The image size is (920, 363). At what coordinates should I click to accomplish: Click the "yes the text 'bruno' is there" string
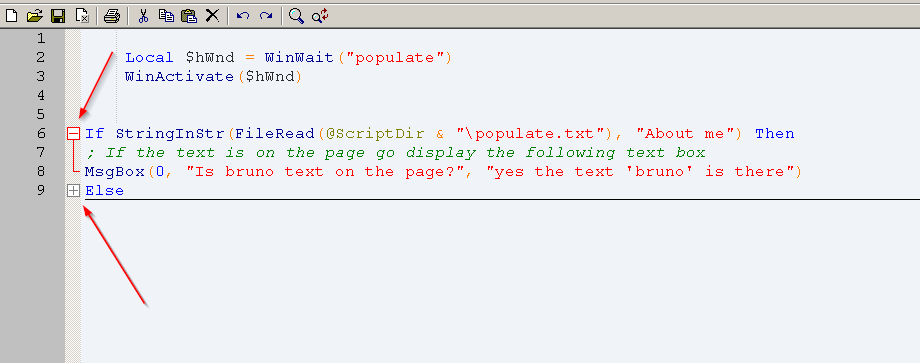pyautogui.click(x=640, y=171)
